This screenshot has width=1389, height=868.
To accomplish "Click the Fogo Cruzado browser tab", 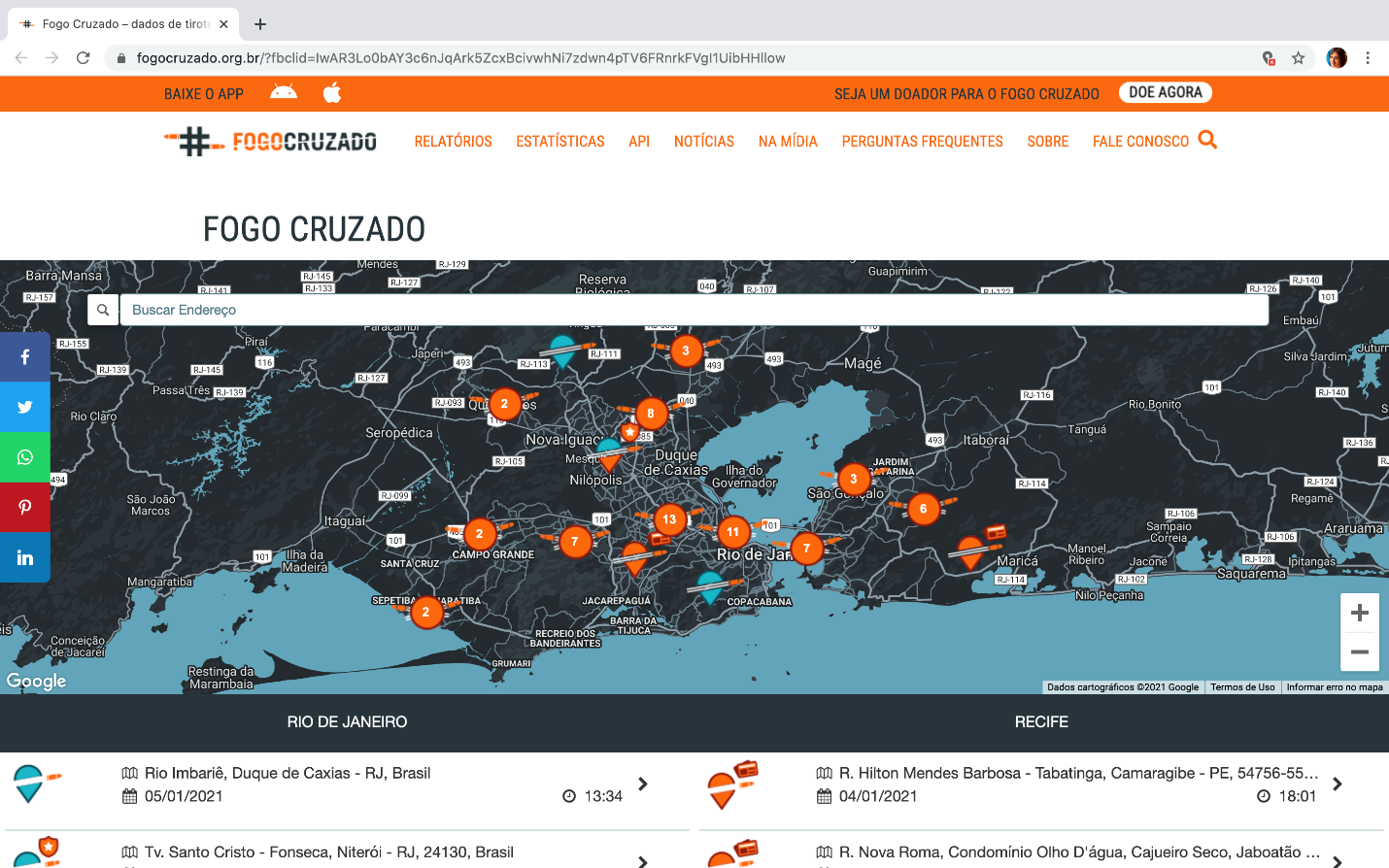I will coord(124,24).
